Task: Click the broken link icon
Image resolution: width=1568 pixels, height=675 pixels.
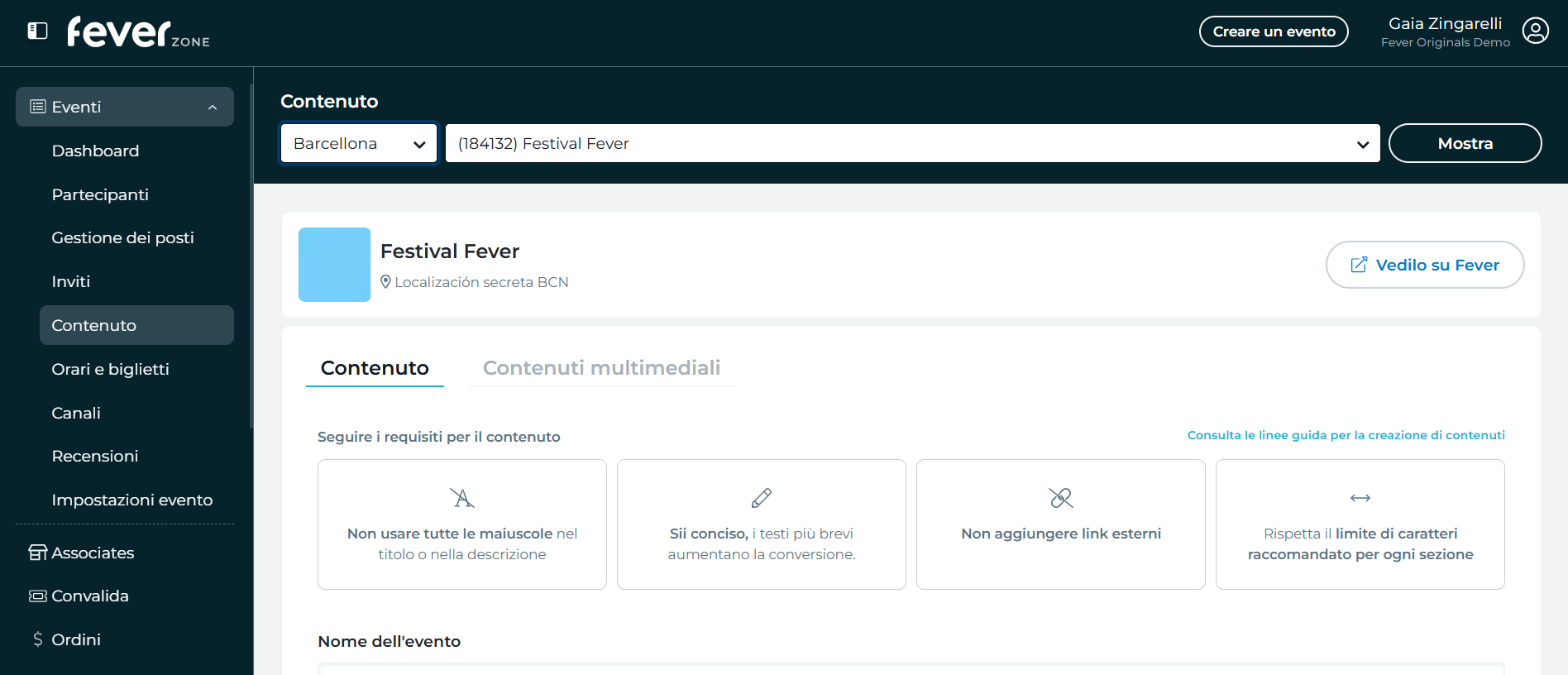Action: pyautogui.click(x=1061, y=498)
